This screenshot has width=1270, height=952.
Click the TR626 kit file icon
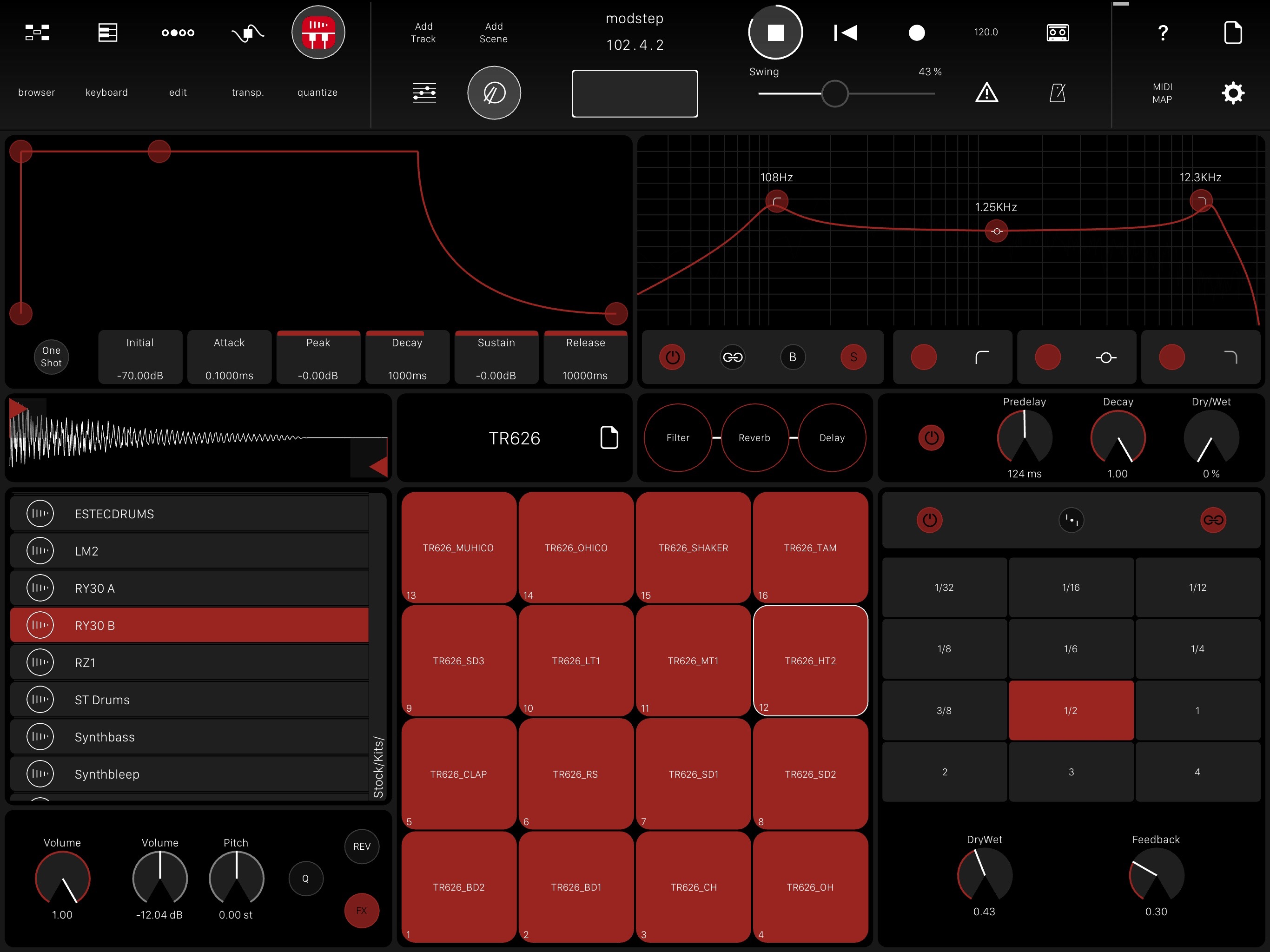point(609,437)
